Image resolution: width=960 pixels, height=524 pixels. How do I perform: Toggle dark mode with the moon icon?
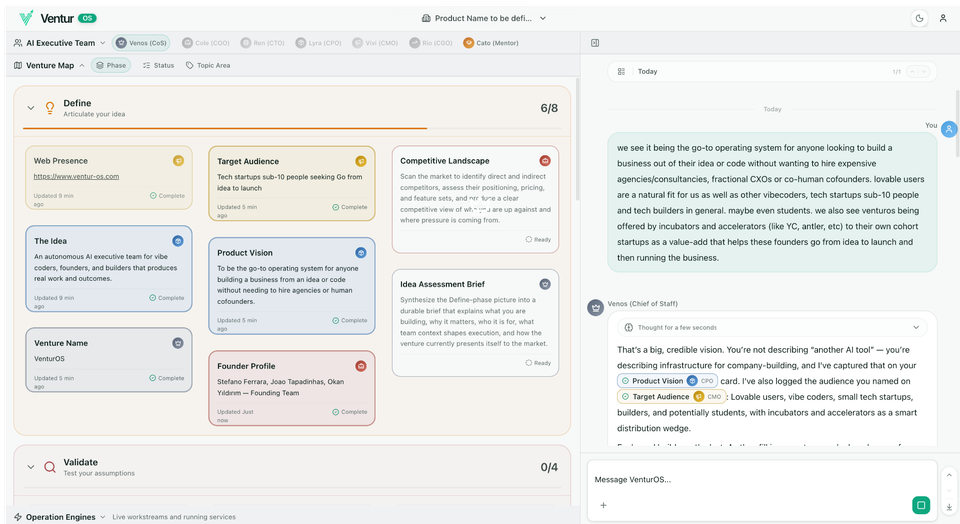point(919,18)
